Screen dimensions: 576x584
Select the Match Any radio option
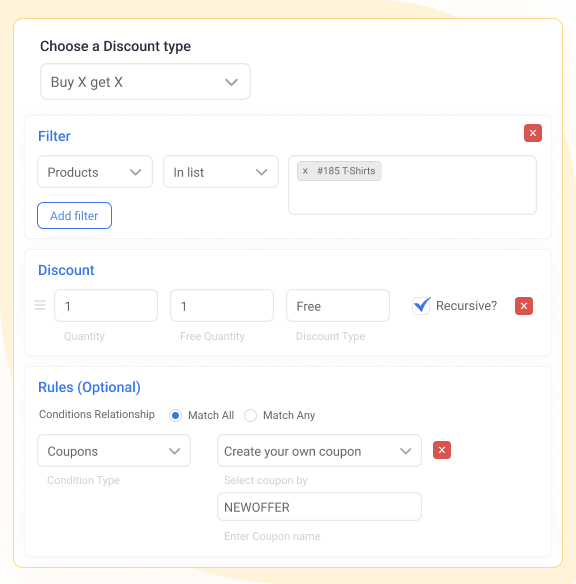(x=250, y=415)
